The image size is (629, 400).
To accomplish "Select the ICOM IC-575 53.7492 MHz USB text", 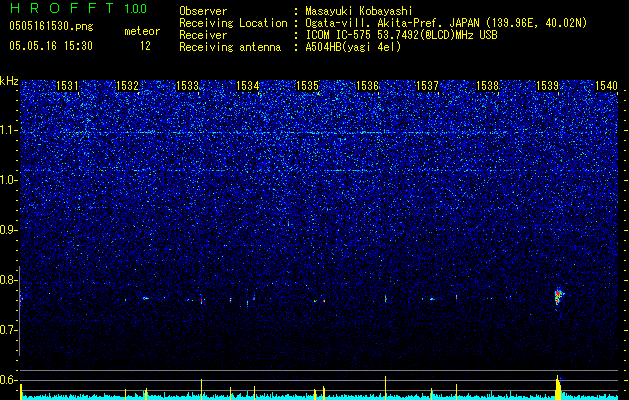I will (401, 35).
